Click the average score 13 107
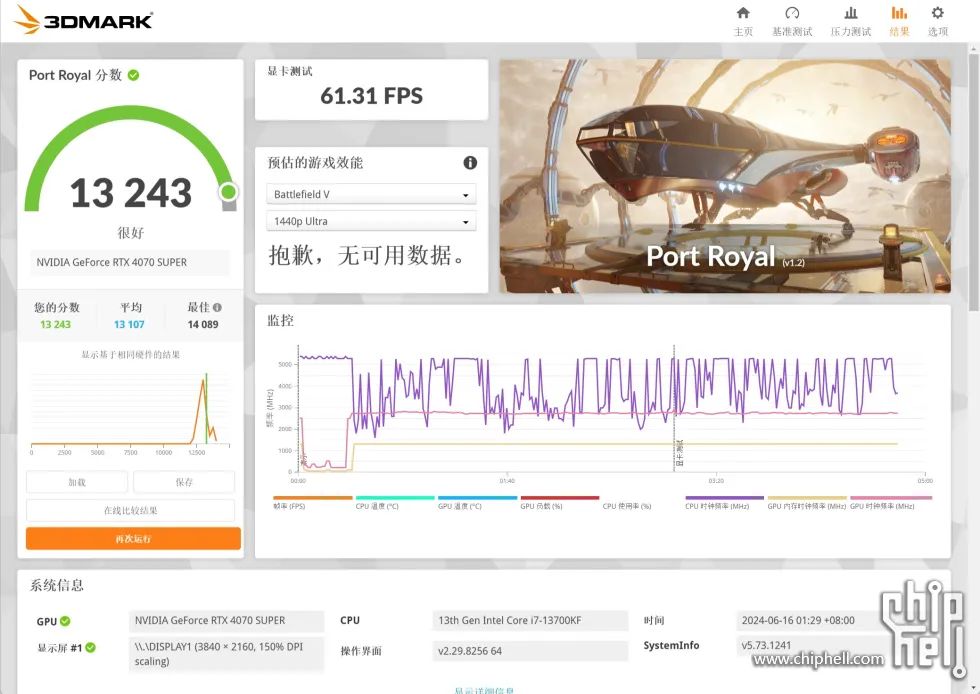Screen dimensions: 980x694 point(129,324)
